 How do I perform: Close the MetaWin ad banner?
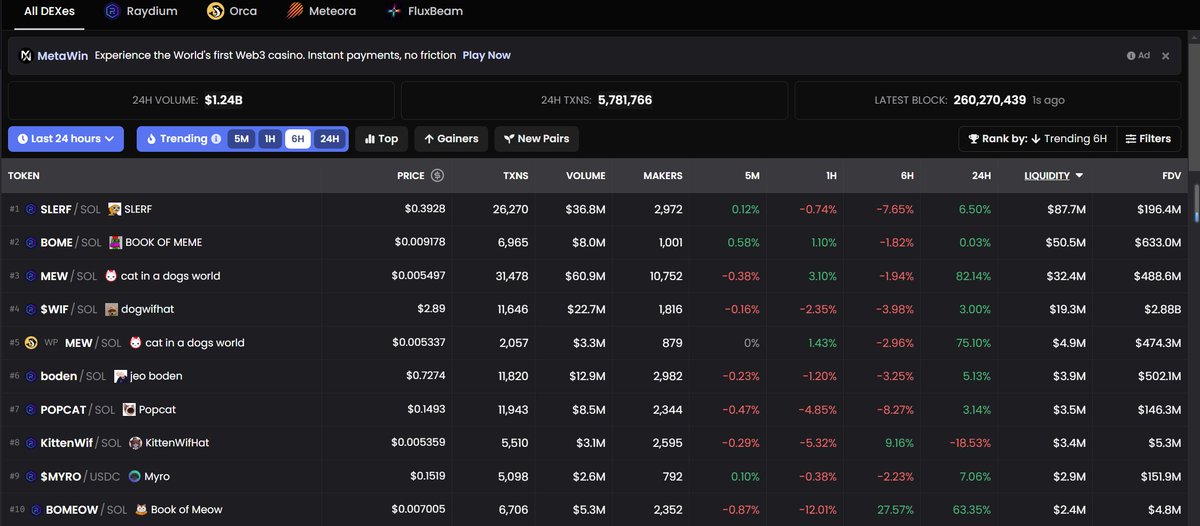pos(1165,56)
